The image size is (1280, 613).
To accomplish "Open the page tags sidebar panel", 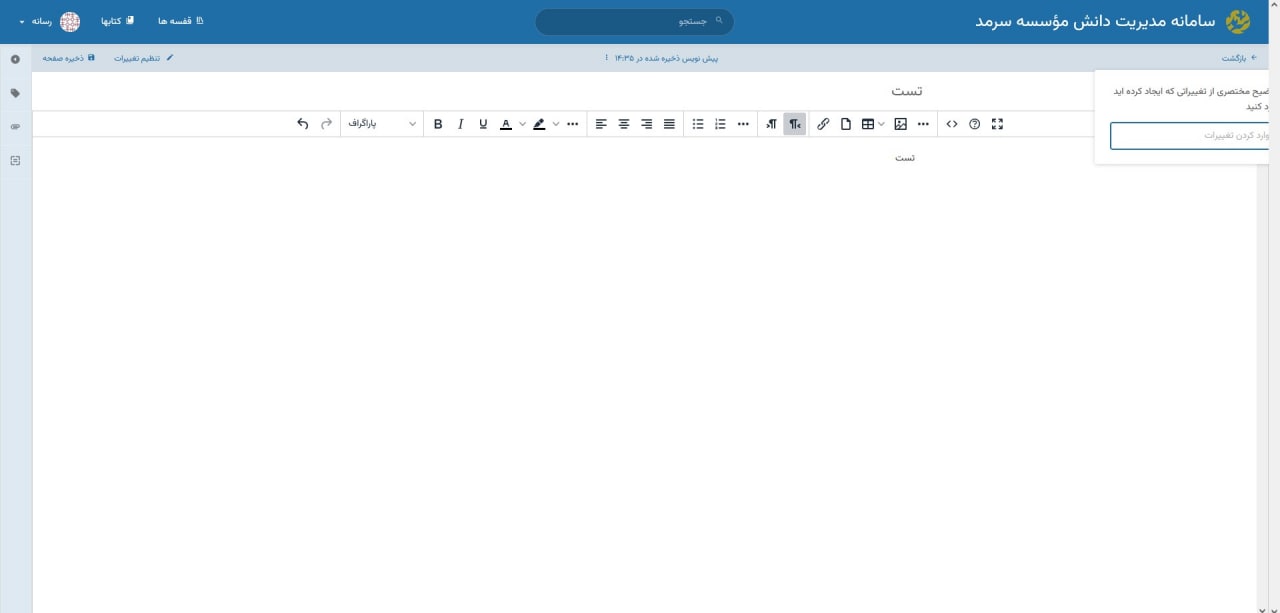I will tap(15, 93).
